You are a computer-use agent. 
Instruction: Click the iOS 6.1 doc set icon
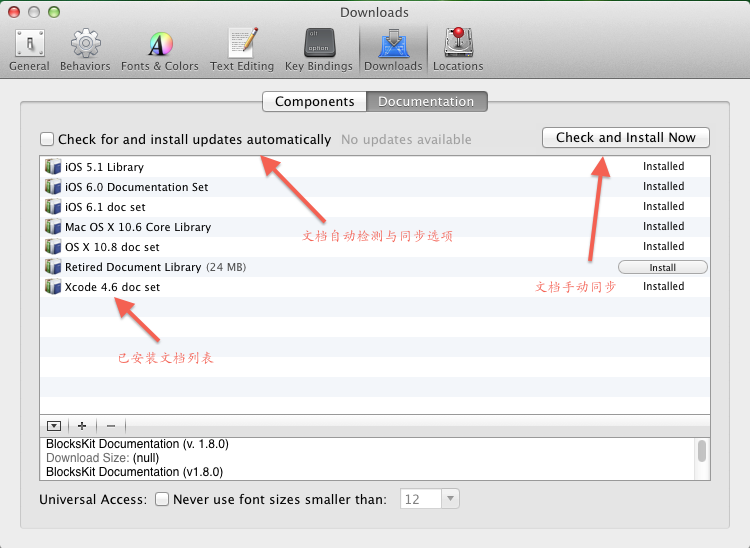point(53,207)
